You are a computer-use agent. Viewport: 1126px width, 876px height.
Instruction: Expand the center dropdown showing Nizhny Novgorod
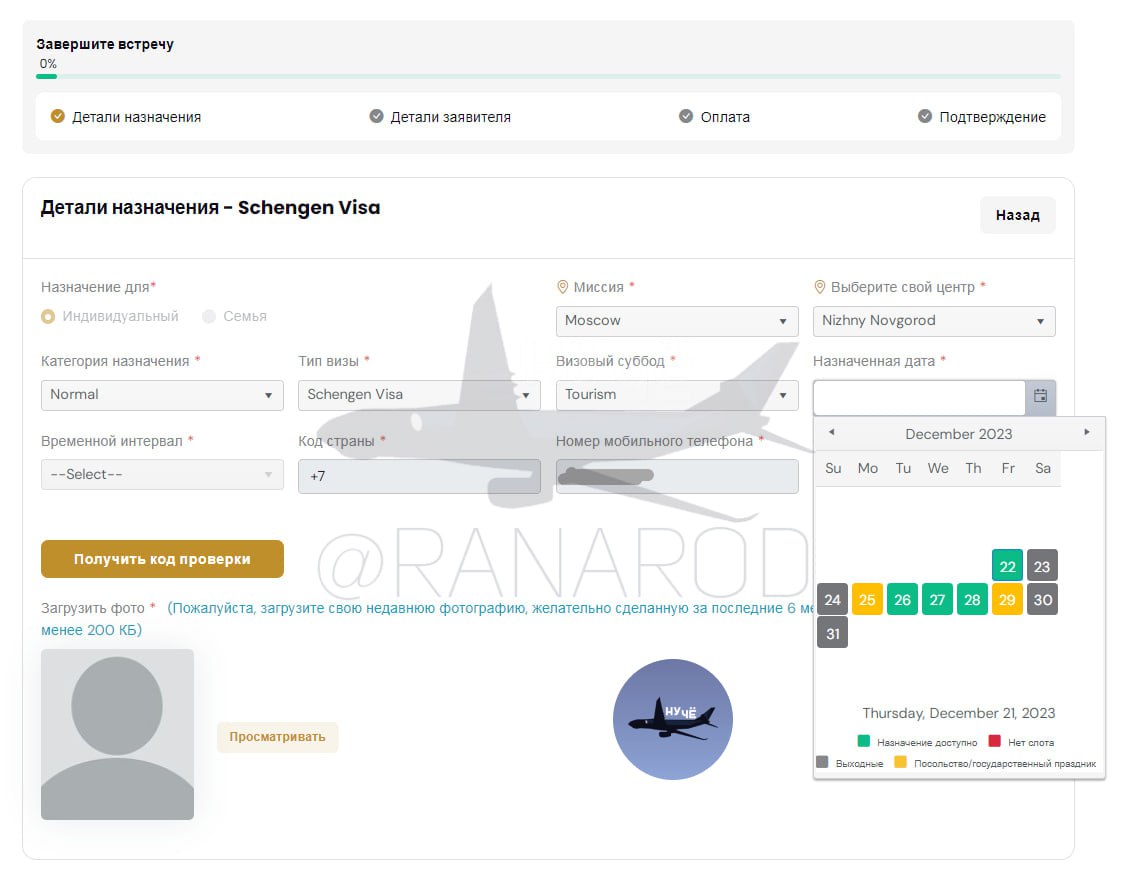coord(933,321)
